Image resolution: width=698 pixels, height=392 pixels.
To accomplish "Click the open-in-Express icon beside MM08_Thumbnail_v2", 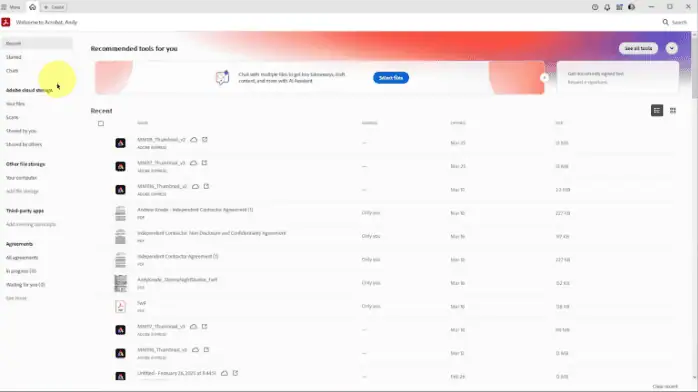I will pyautogui.click(x=205, y=140).
